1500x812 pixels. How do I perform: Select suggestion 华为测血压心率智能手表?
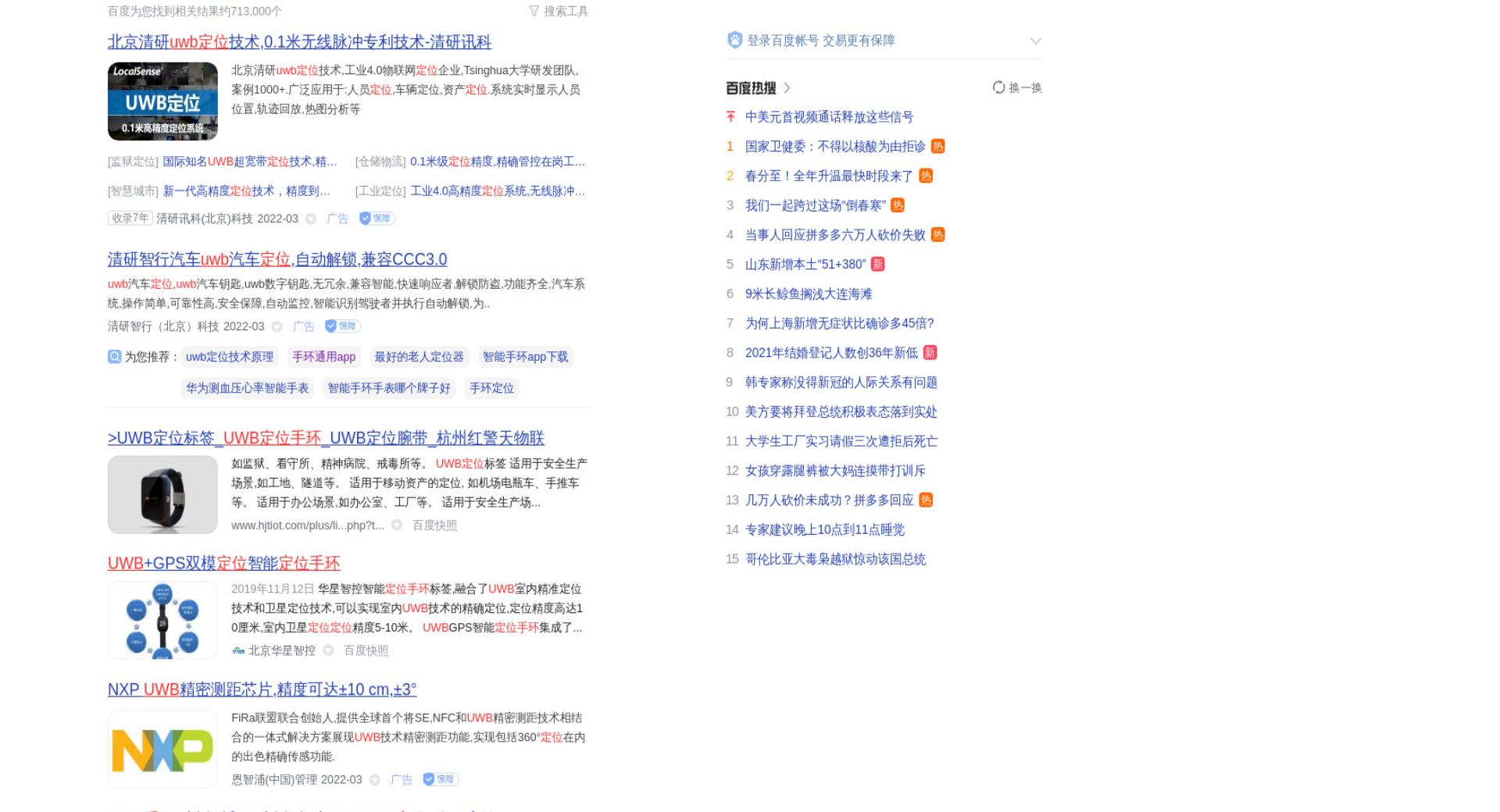247,388
